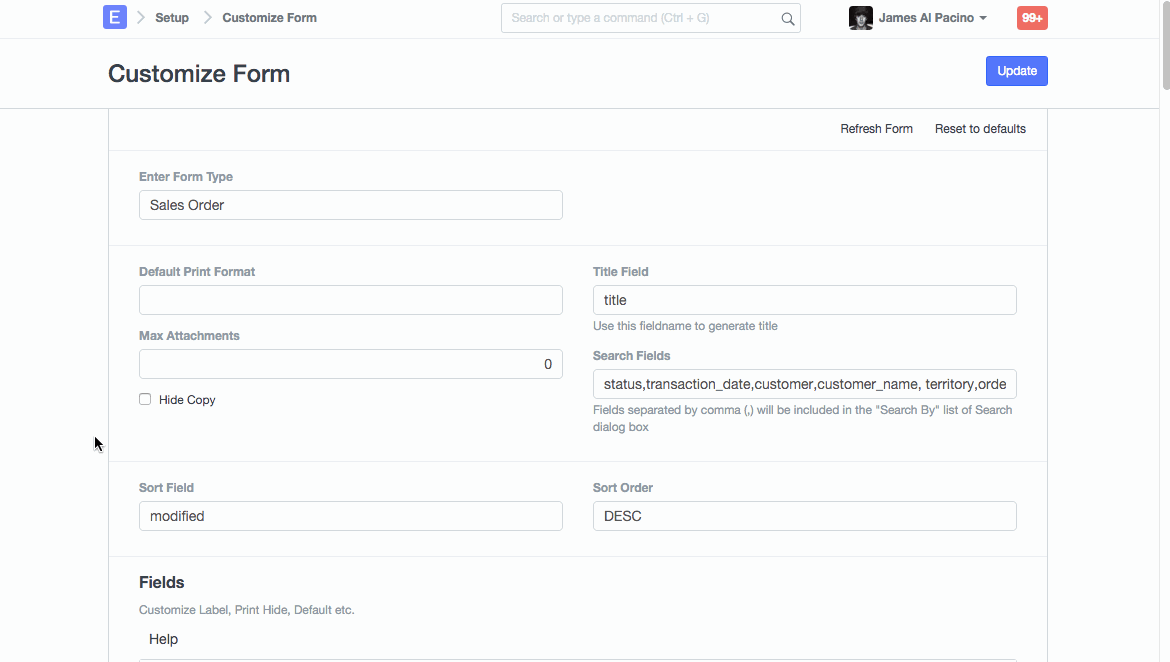Navigate to Setup breadcrumb
This screenshot has height=662, width=1170.
172,18
